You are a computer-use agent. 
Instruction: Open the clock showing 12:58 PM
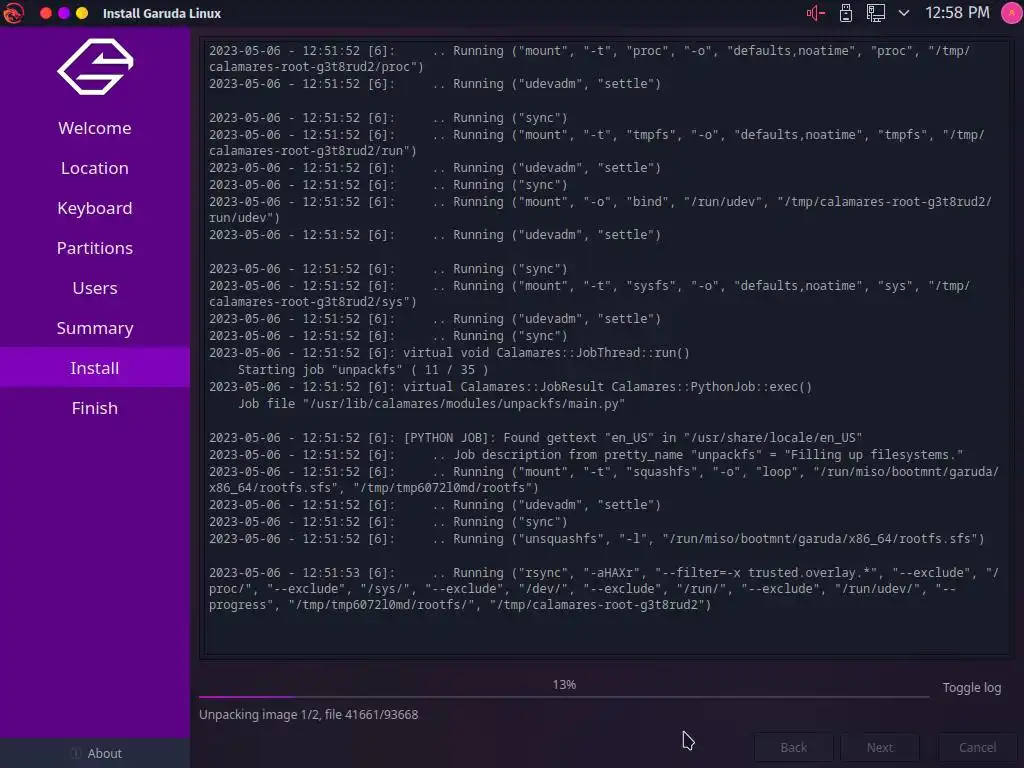957,12
